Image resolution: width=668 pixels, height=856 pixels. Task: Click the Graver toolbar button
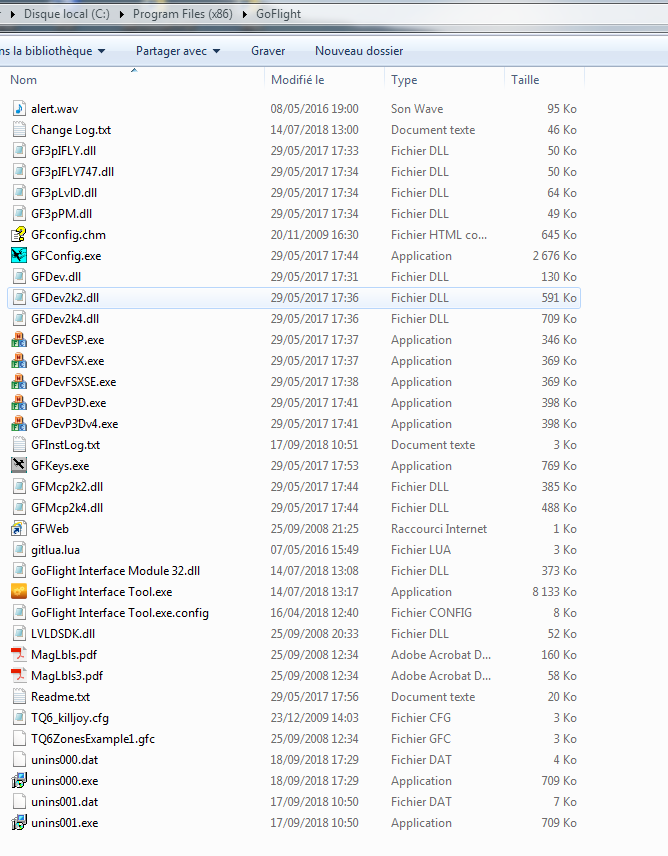(268, 51)
